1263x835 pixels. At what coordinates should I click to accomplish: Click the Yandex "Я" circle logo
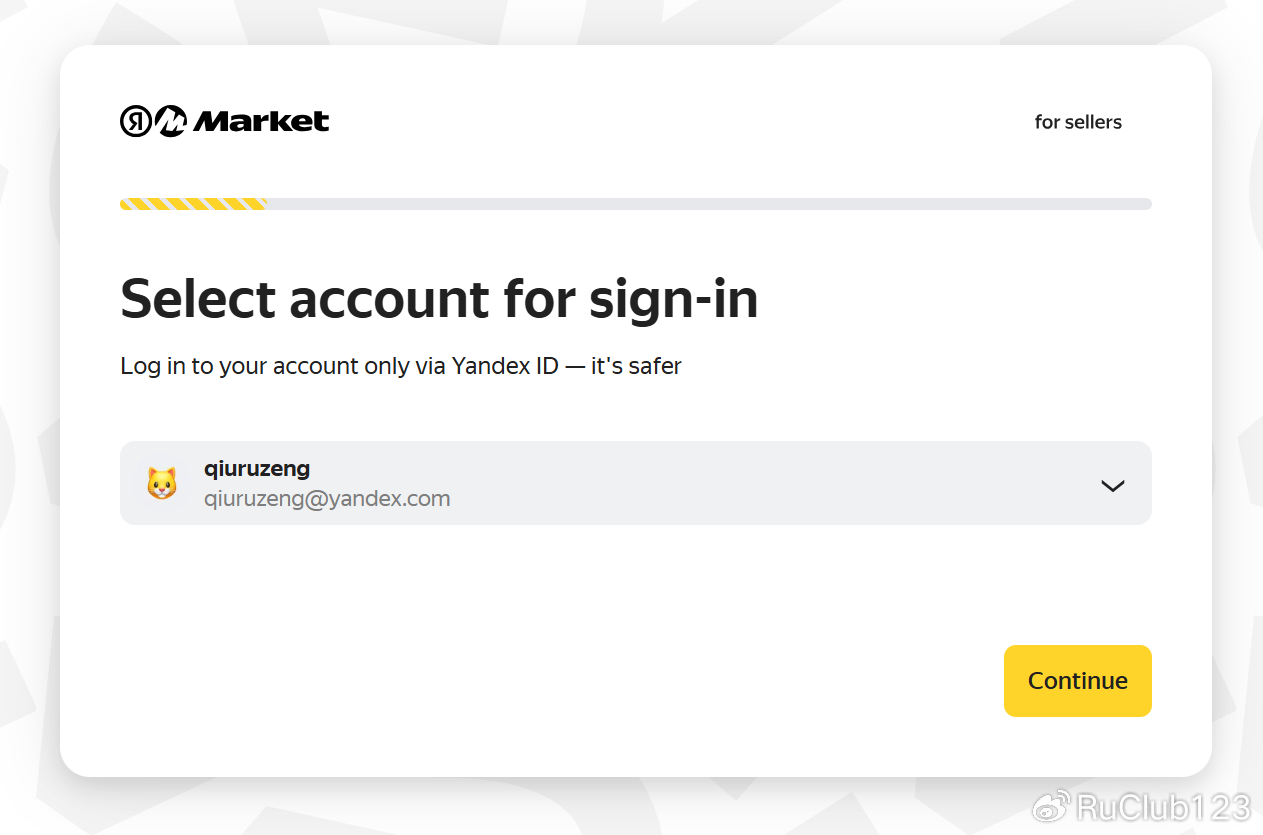136,122
